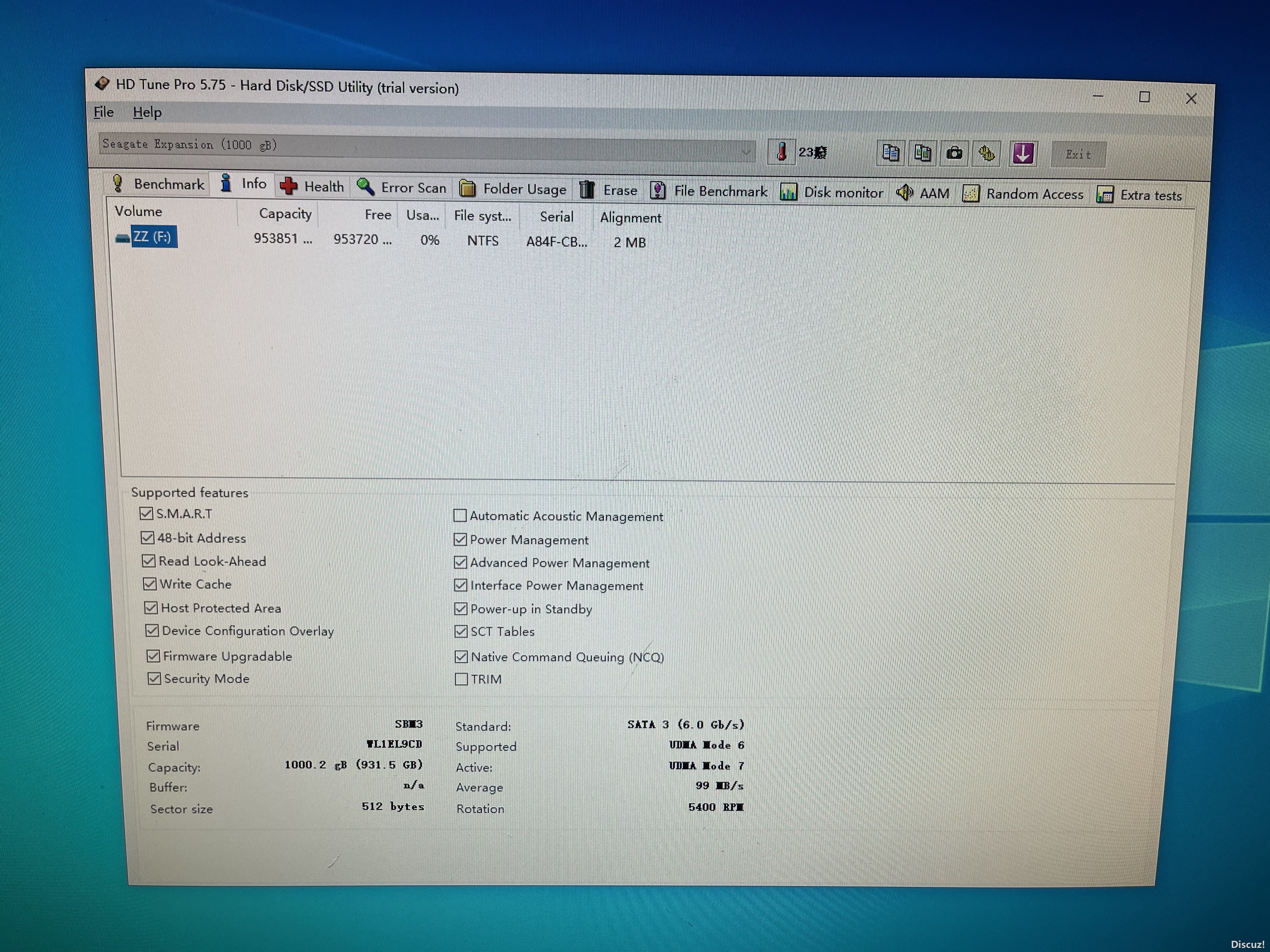Toggle Advanced Power Management checkbox
The height and width of the screenshot is (952, 1270).
(x=461, y=562)
